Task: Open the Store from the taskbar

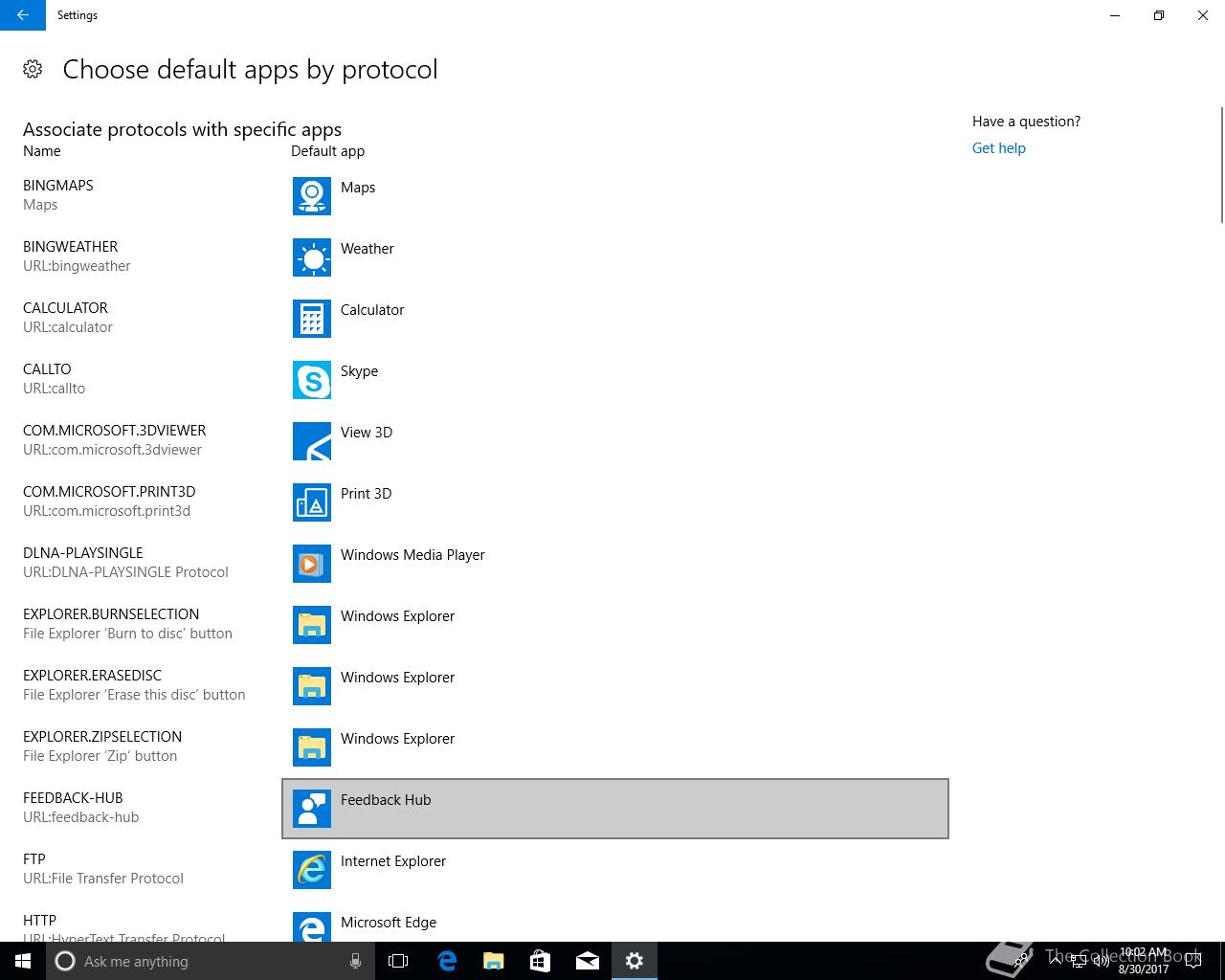Action: 541,961
